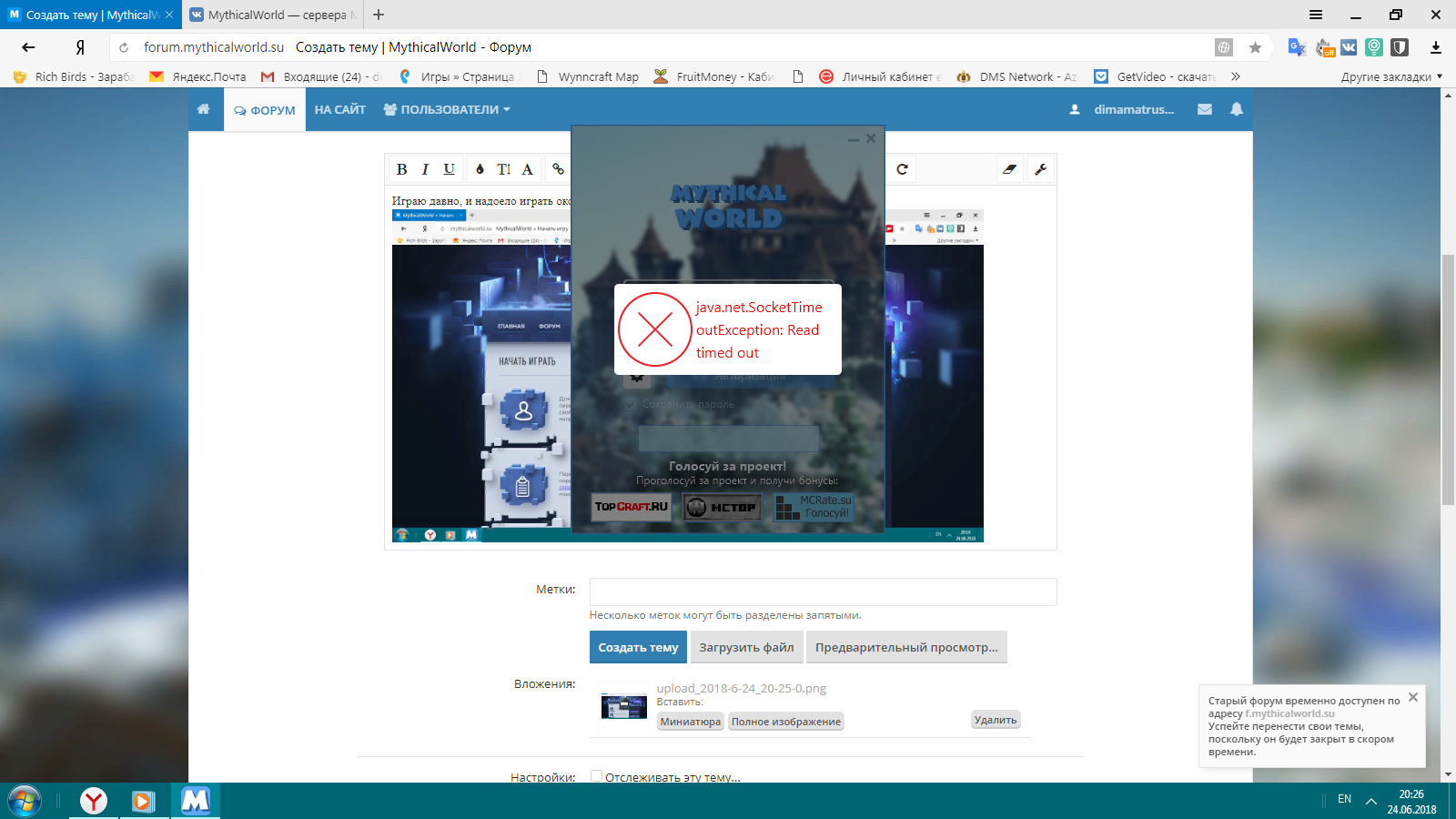
Task: Insert attachment as 'Полное изображение'
Action: click(786, 722)
